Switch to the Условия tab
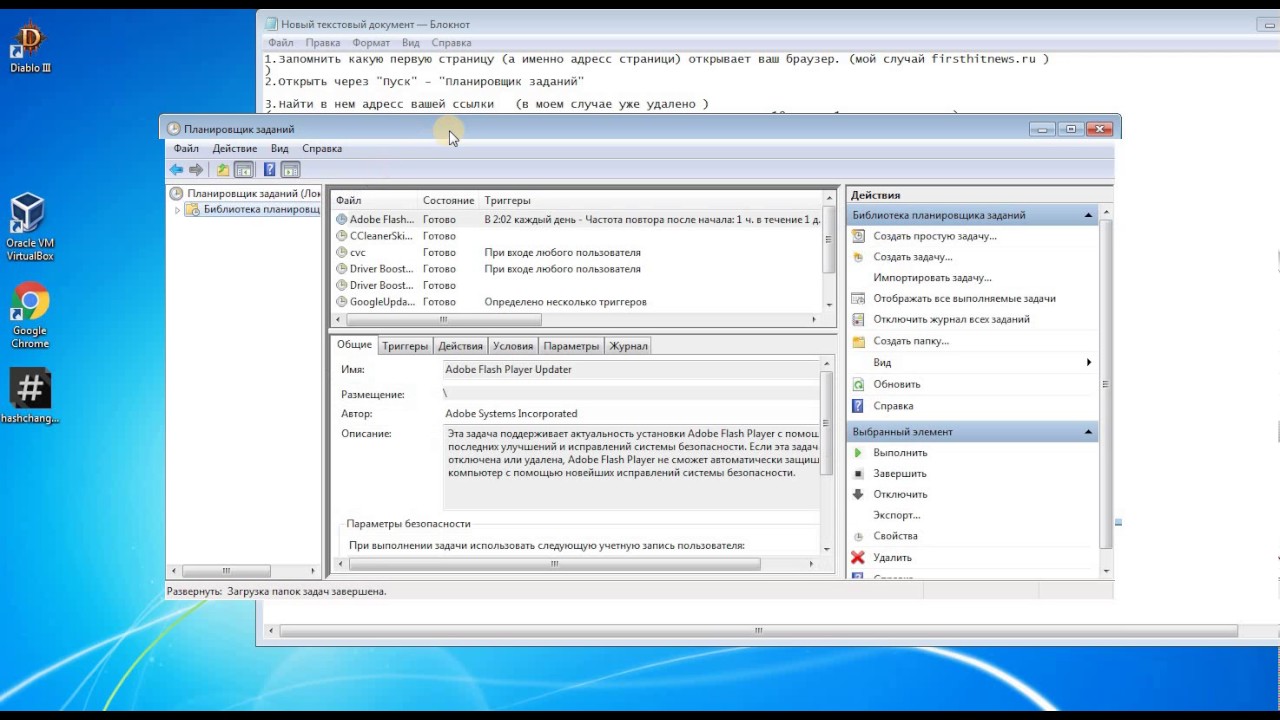Screen dimensions: 1280x720 (513, 346)
